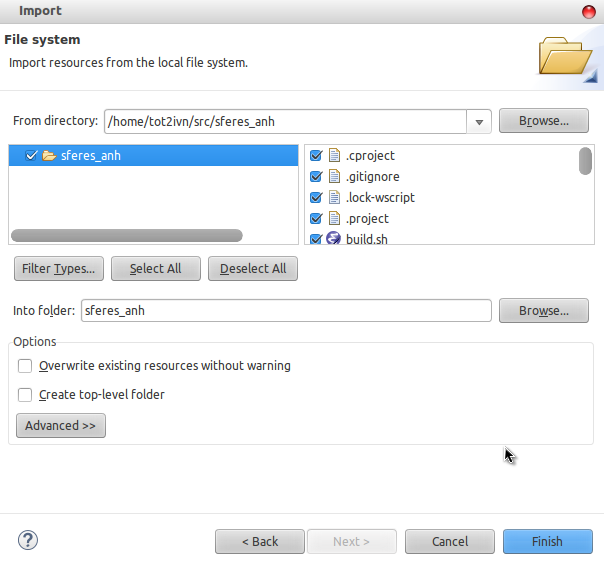
Task: Enable Create top-level folder option
Action: (26, 395)
